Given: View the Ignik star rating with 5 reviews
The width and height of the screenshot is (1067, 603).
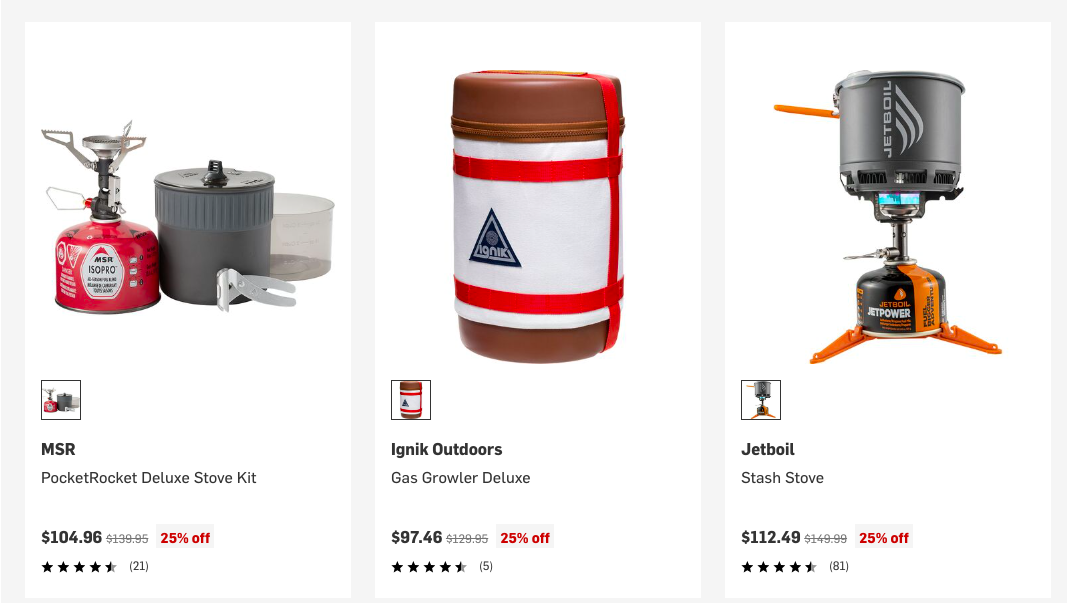Looking at the screenshot, I should tap(442, 566).
